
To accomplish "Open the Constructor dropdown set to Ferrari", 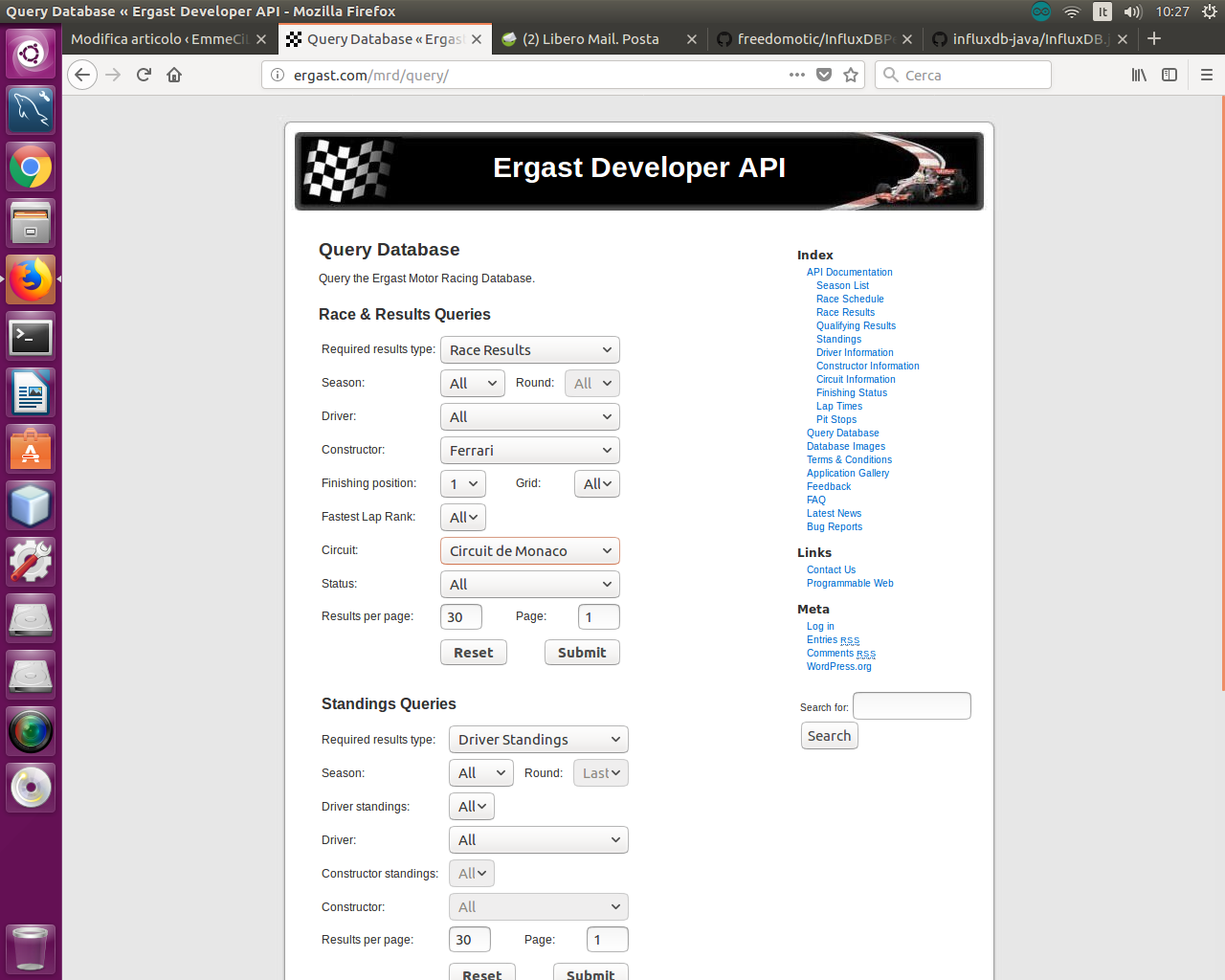I will click(x=530, y=451).
